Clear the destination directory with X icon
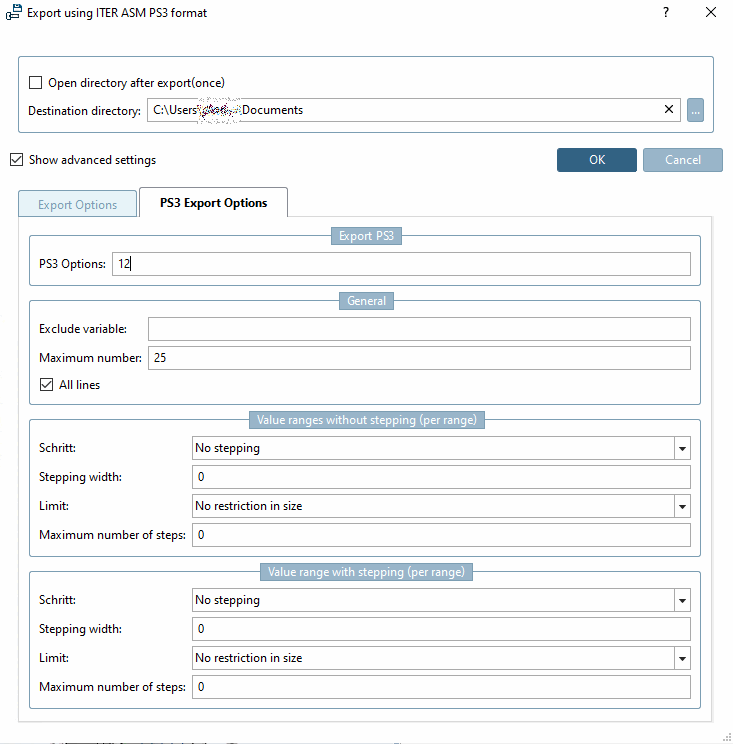 pos(669,110)
